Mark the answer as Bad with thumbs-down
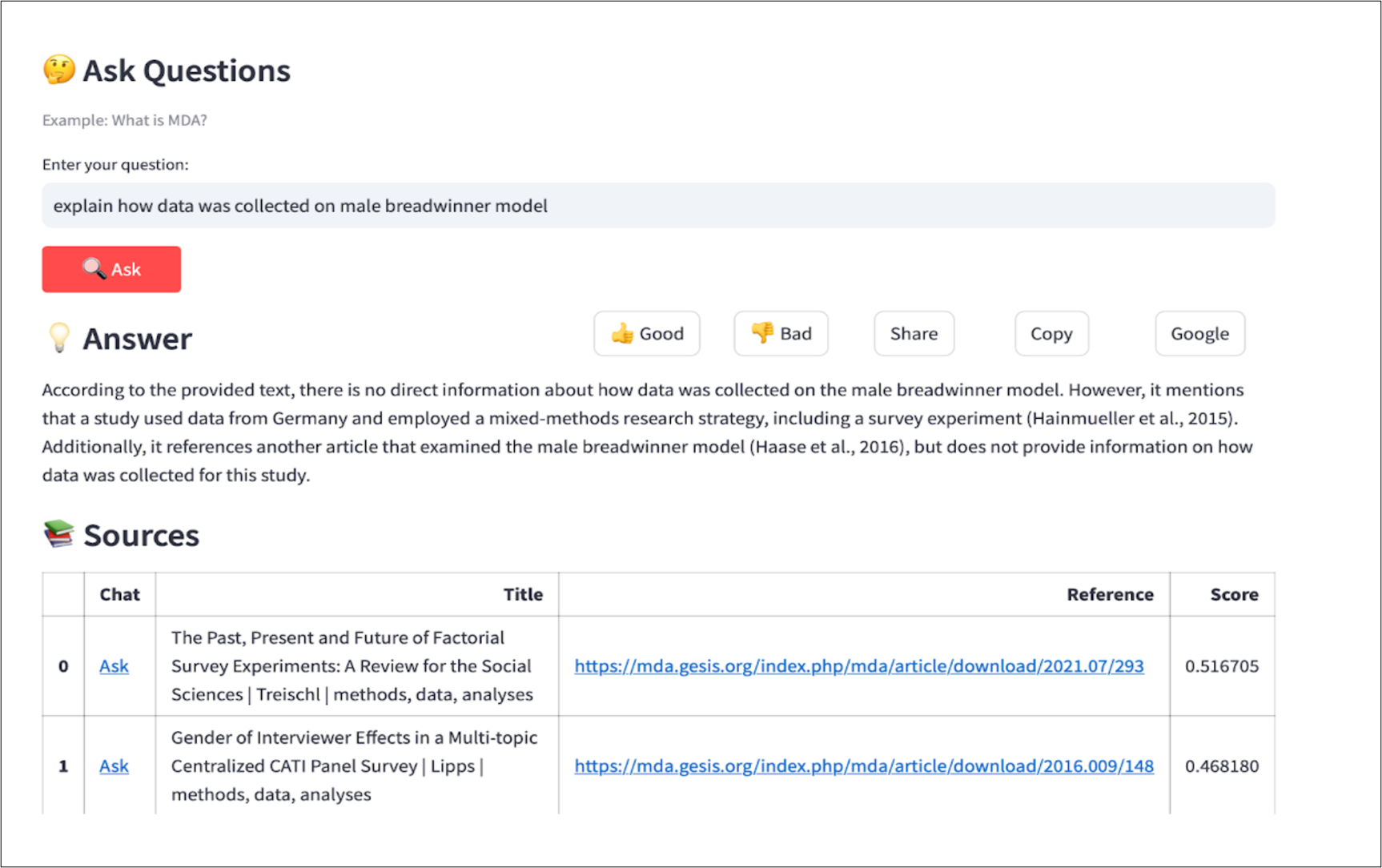Viewport: 1382px width, 868px height. (781, 334)
